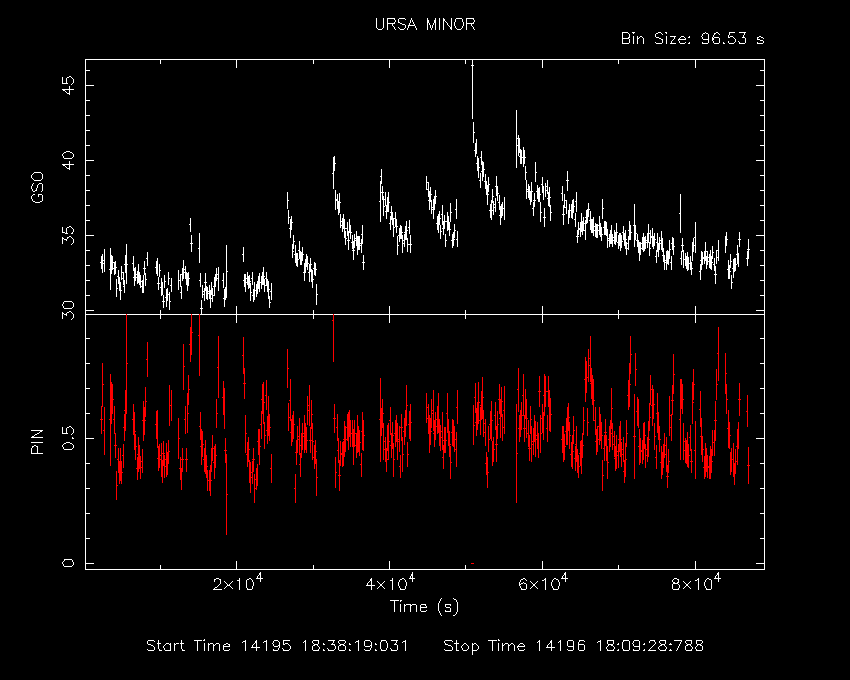Click the Time (s) x-axis label

tap(424, 606)
